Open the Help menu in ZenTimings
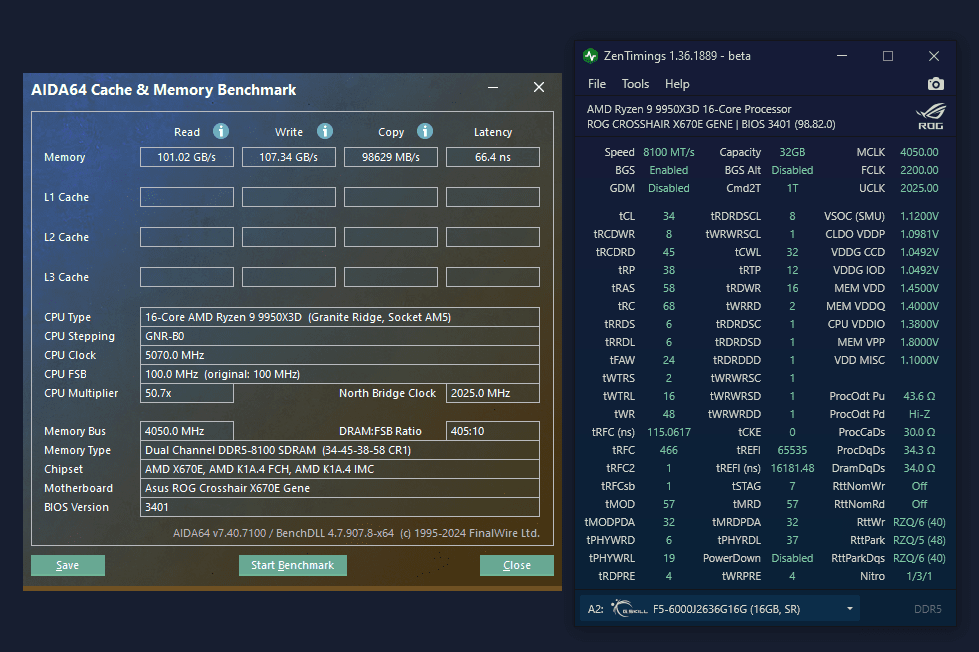 click(677, 84)
